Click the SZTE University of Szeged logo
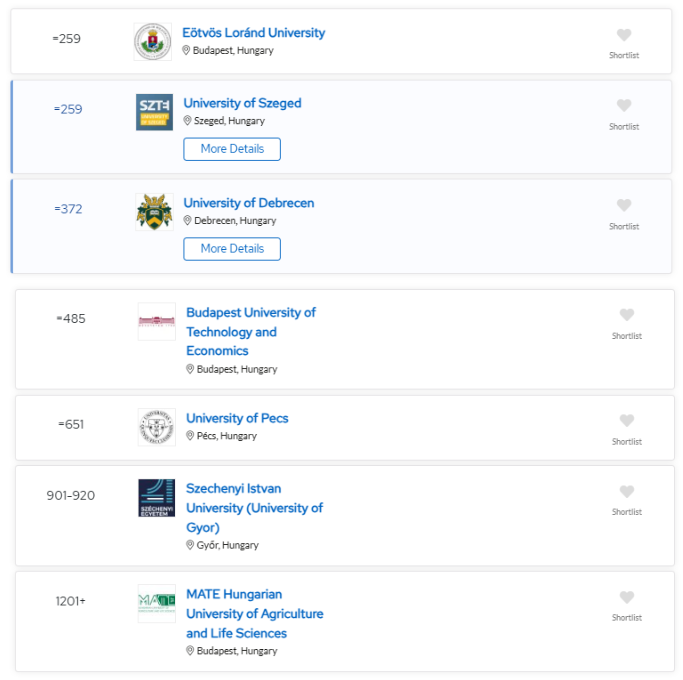 click(x=154, y=112)
